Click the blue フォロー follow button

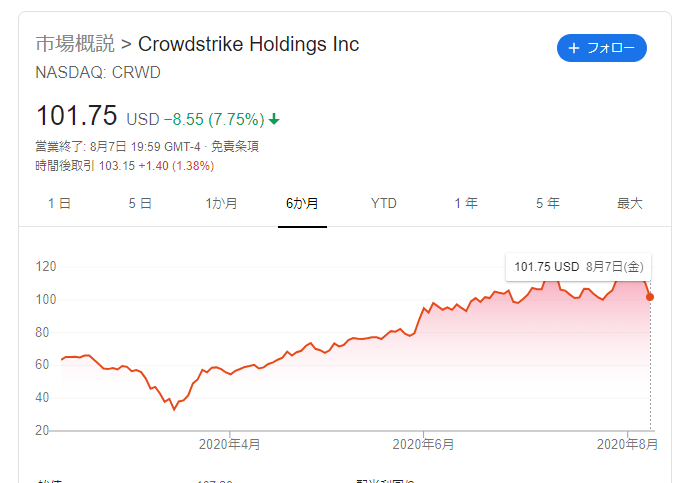coord(602,48)
